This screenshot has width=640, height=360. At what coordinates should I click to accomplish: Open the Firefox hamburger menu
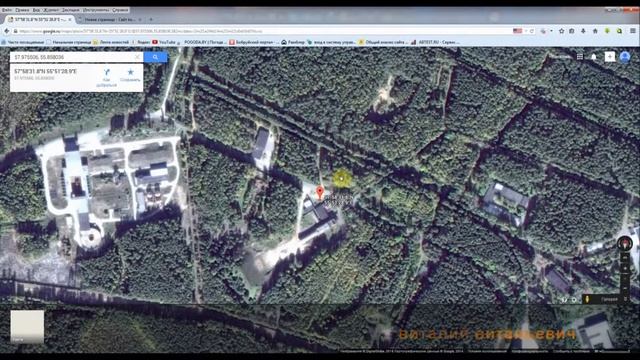(632, 31)
